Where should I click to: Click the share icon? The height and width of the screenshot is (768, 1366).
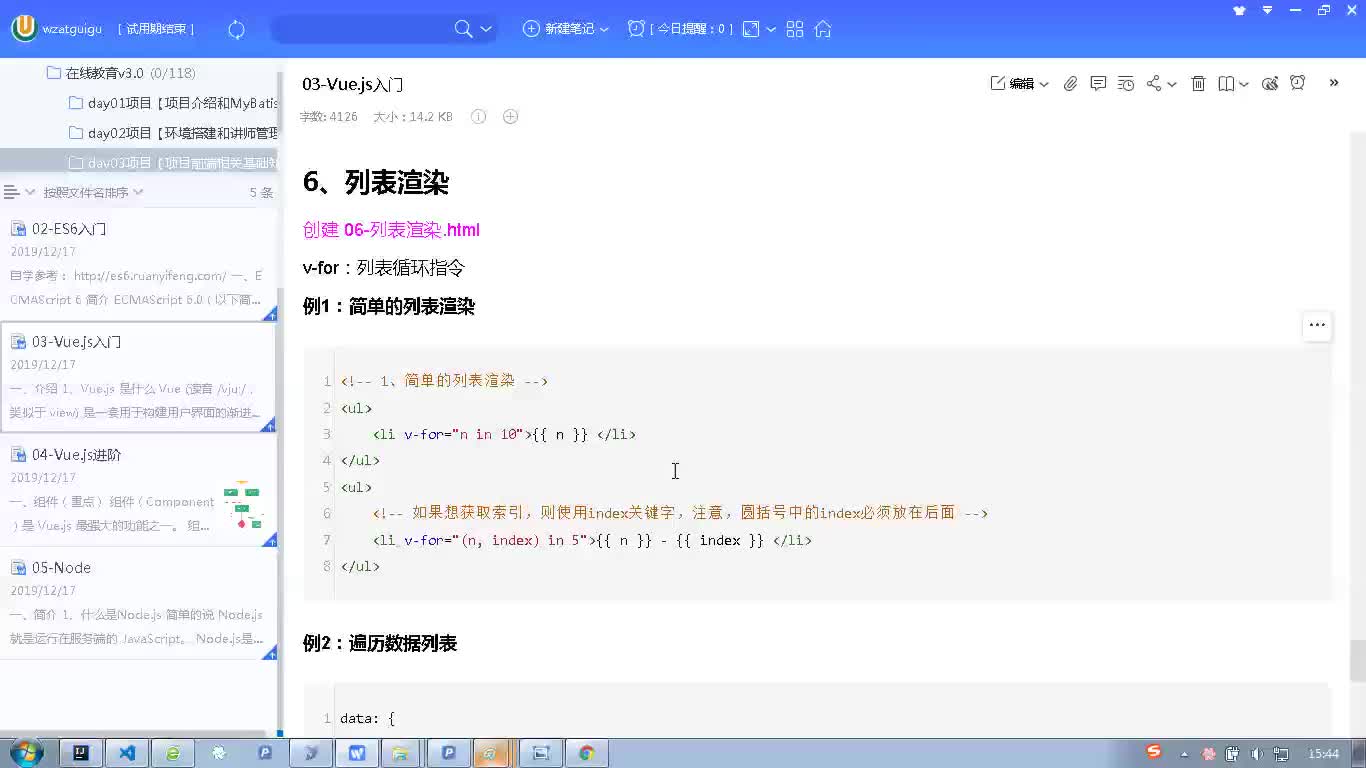[x=1154, y=84]
